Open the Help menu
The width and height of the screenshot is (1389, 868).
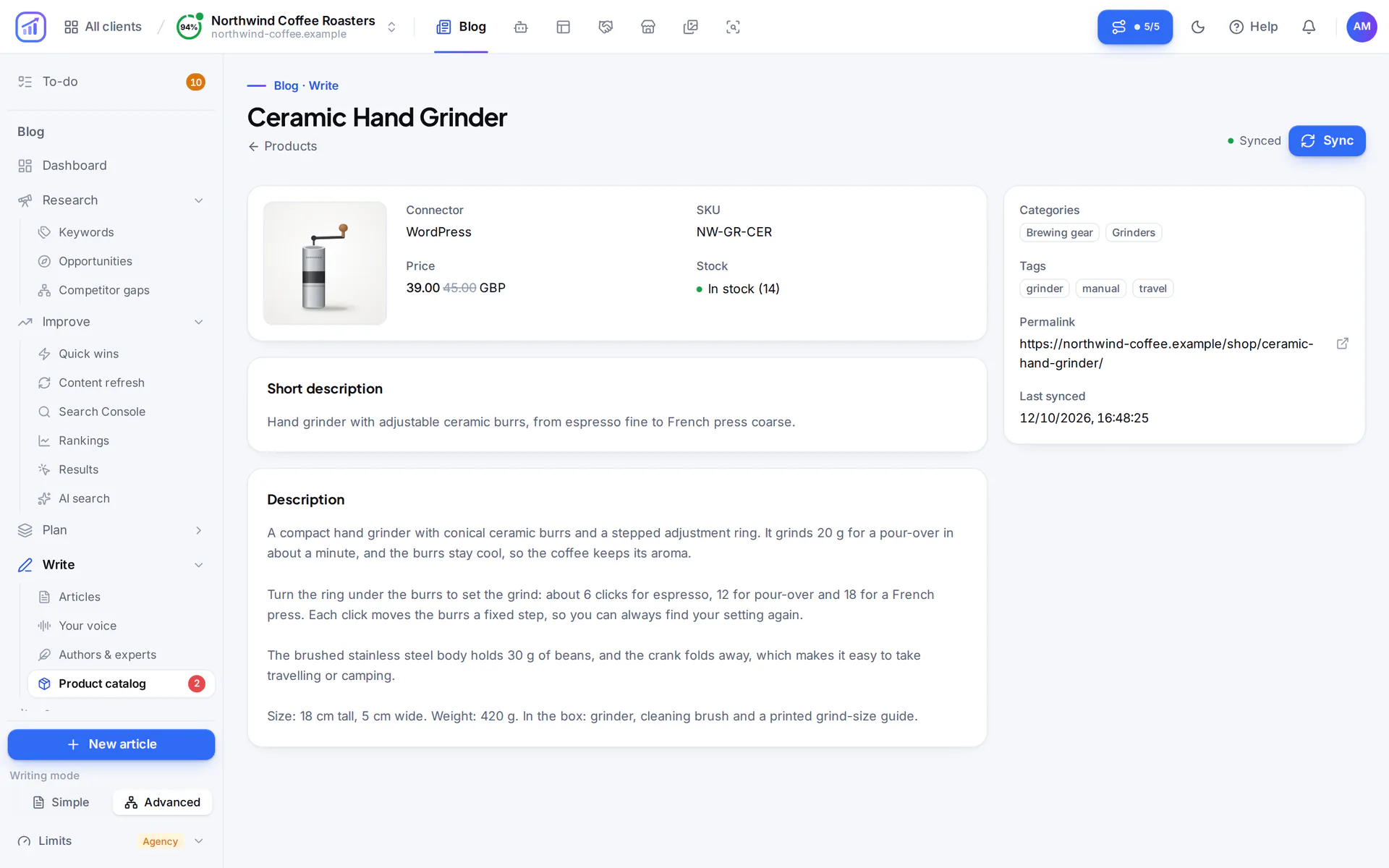[1254, 27]
